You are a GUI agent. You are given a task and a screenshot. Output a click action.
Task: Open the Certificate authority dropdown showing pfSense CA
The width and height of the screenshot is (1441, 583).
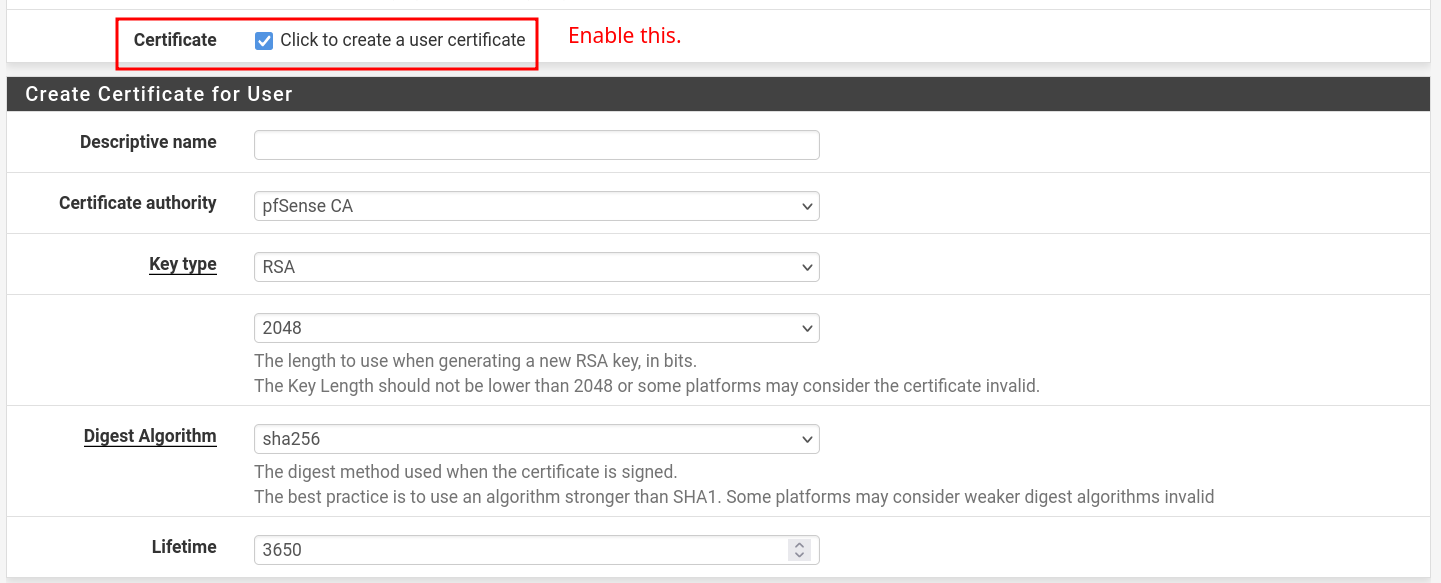[536, 206]
